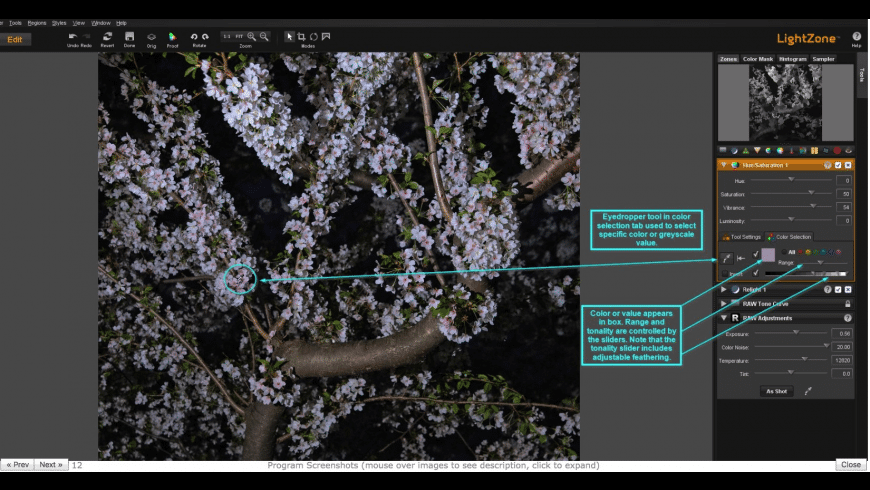Click the Revert icon in toolbar
The height and width of the screenshot is (490, 870).
107,37
